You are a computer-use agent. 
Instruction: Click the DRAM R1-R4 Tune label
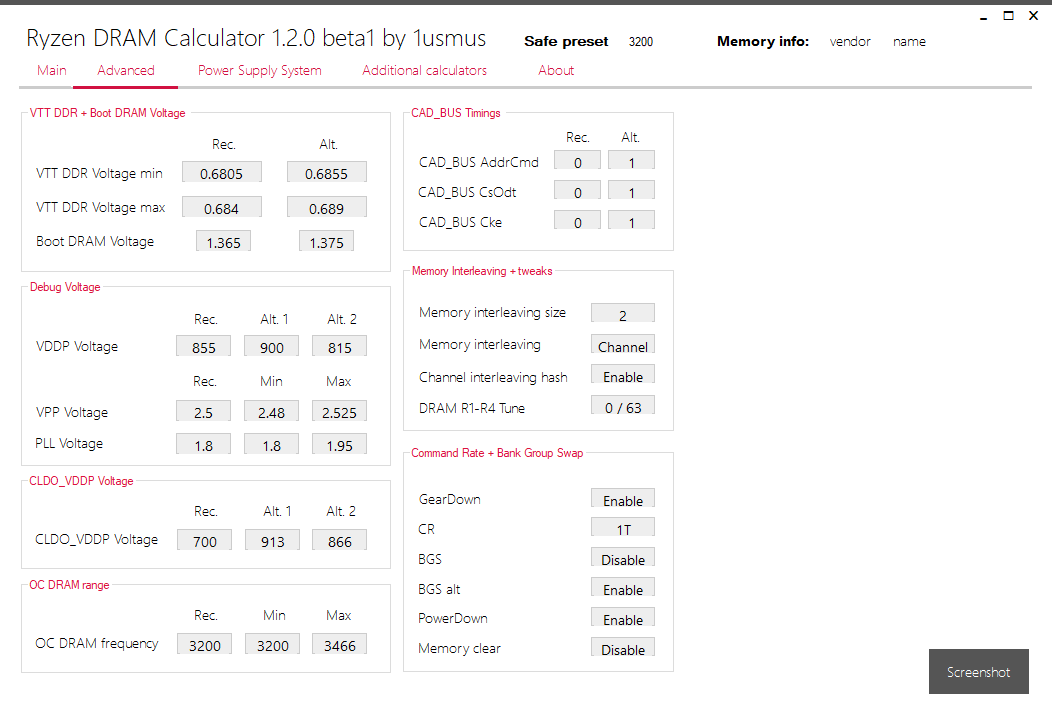[x=472, y=408]
